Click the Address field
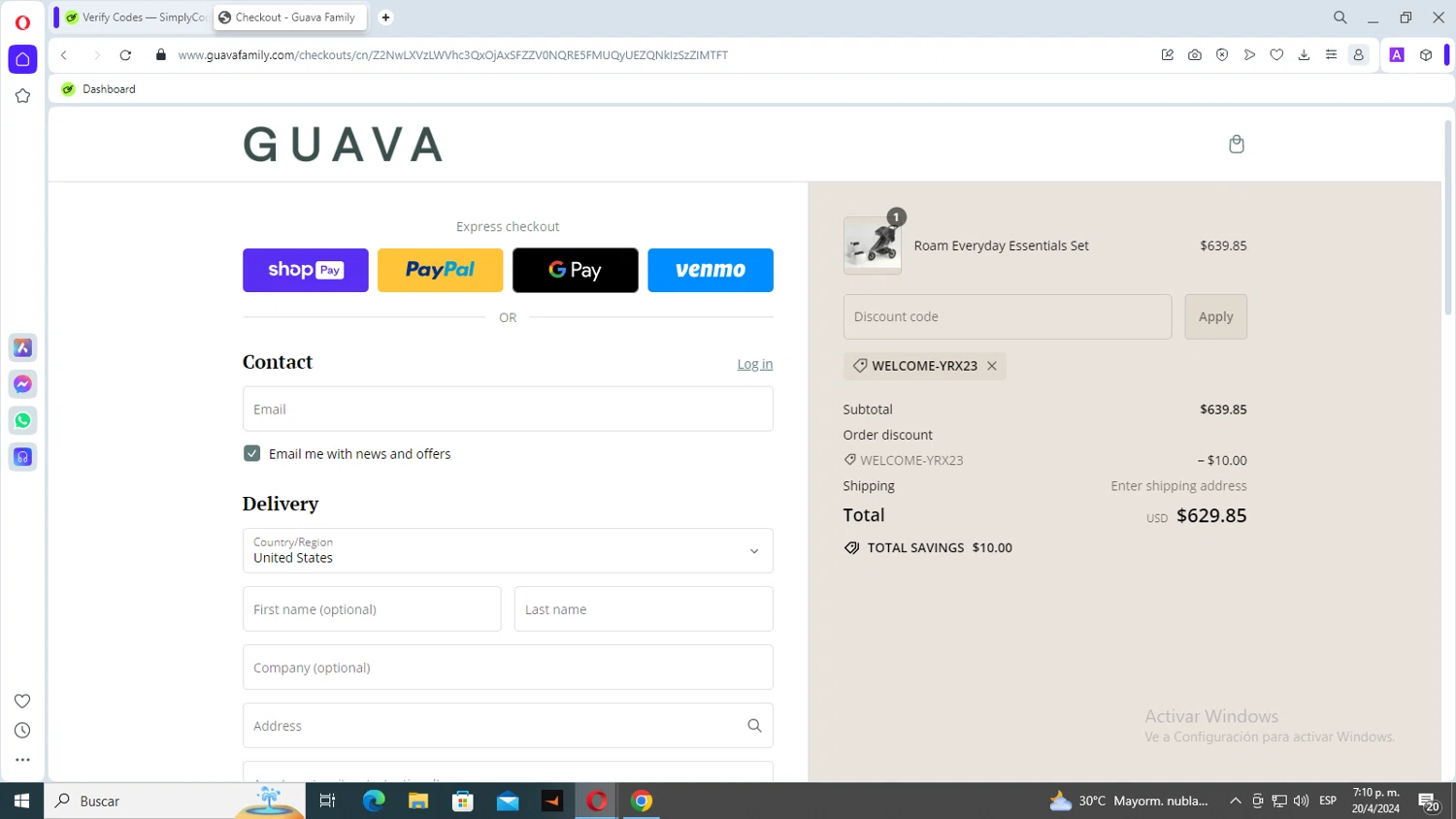The height and width of the screenshot is (819, 1456). [508, 725]
